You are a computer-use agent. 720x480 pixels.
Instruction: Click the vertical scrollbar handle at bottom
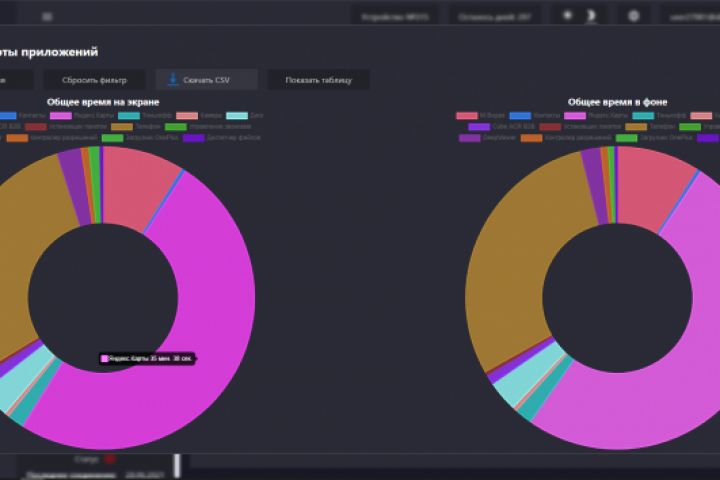[177, 466]
